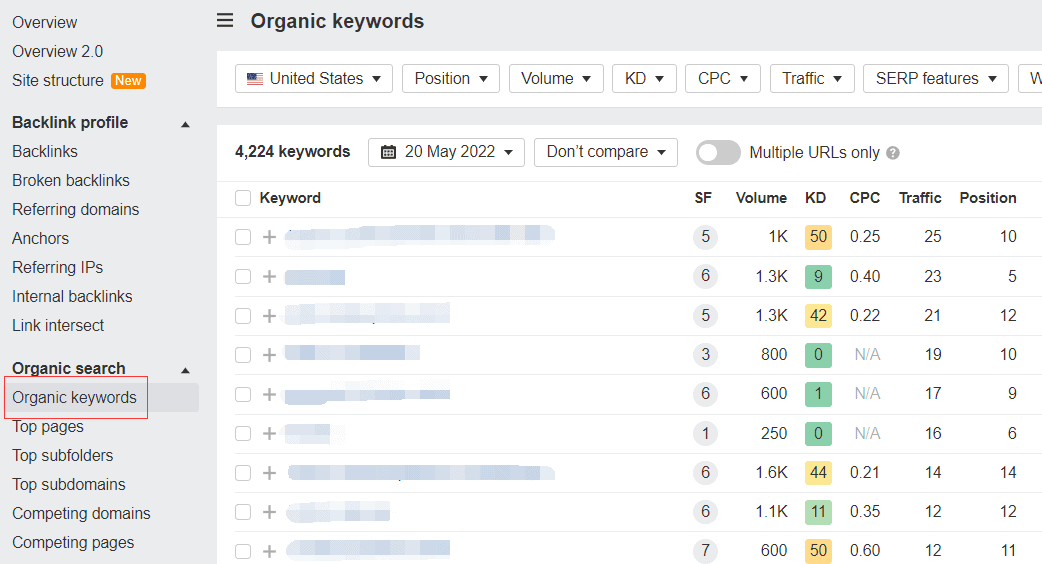Click the hamburger menu icon beside Organic keywords

pos(225,21)
